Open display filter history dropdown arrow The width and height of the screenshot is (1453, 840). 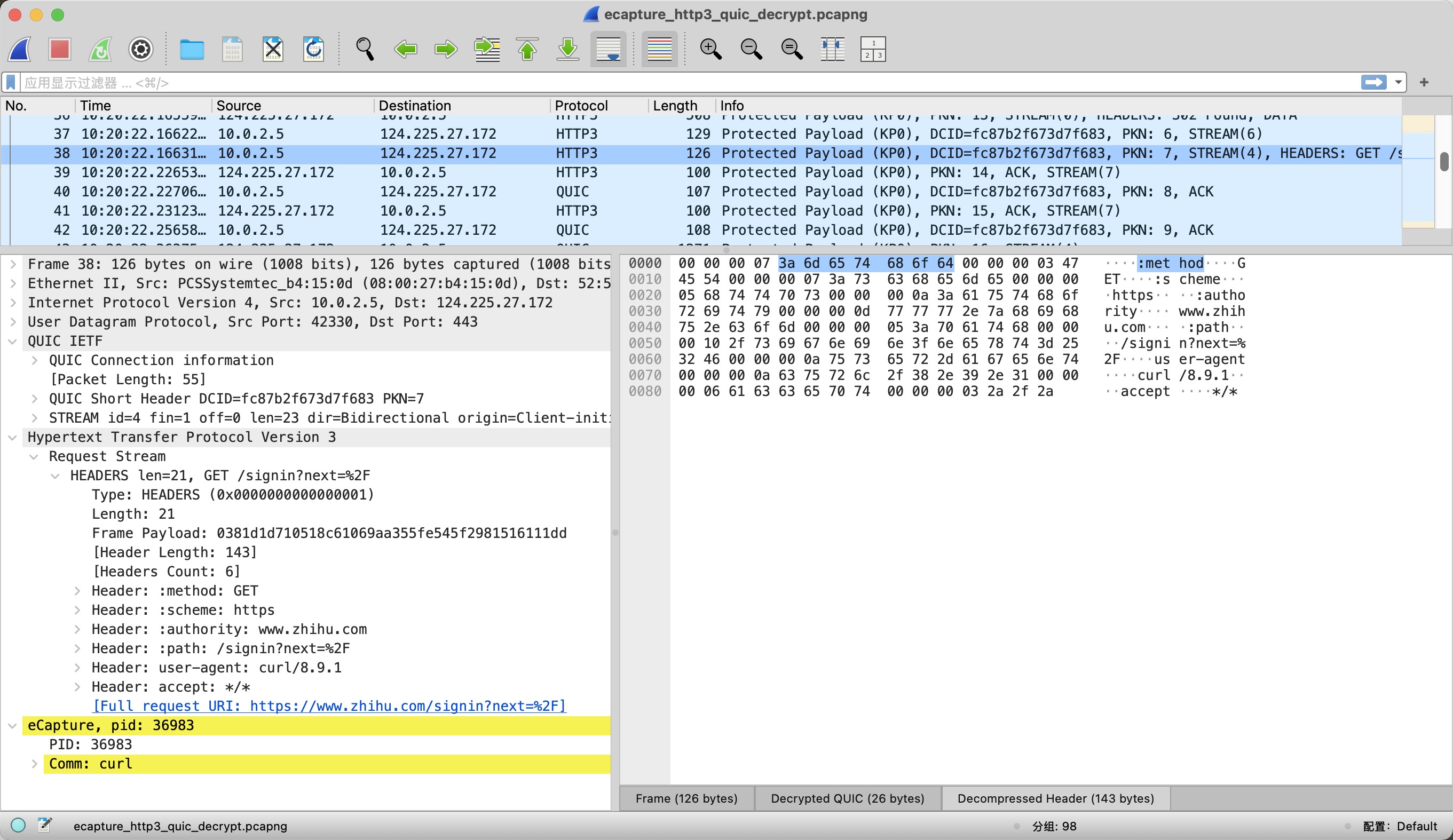(1398, 82)
